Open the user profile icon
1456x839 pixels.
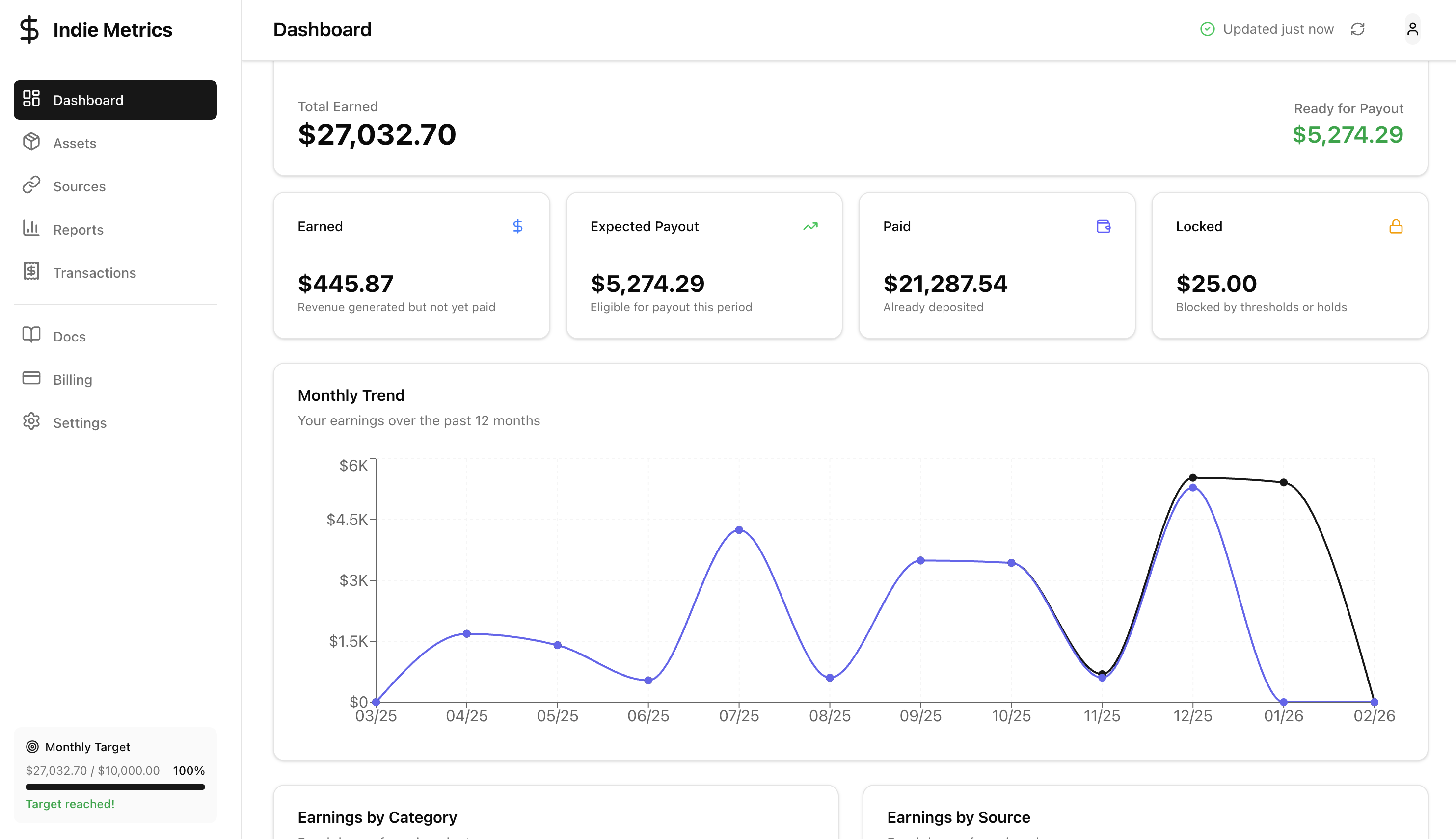[x=1413, y=29]
